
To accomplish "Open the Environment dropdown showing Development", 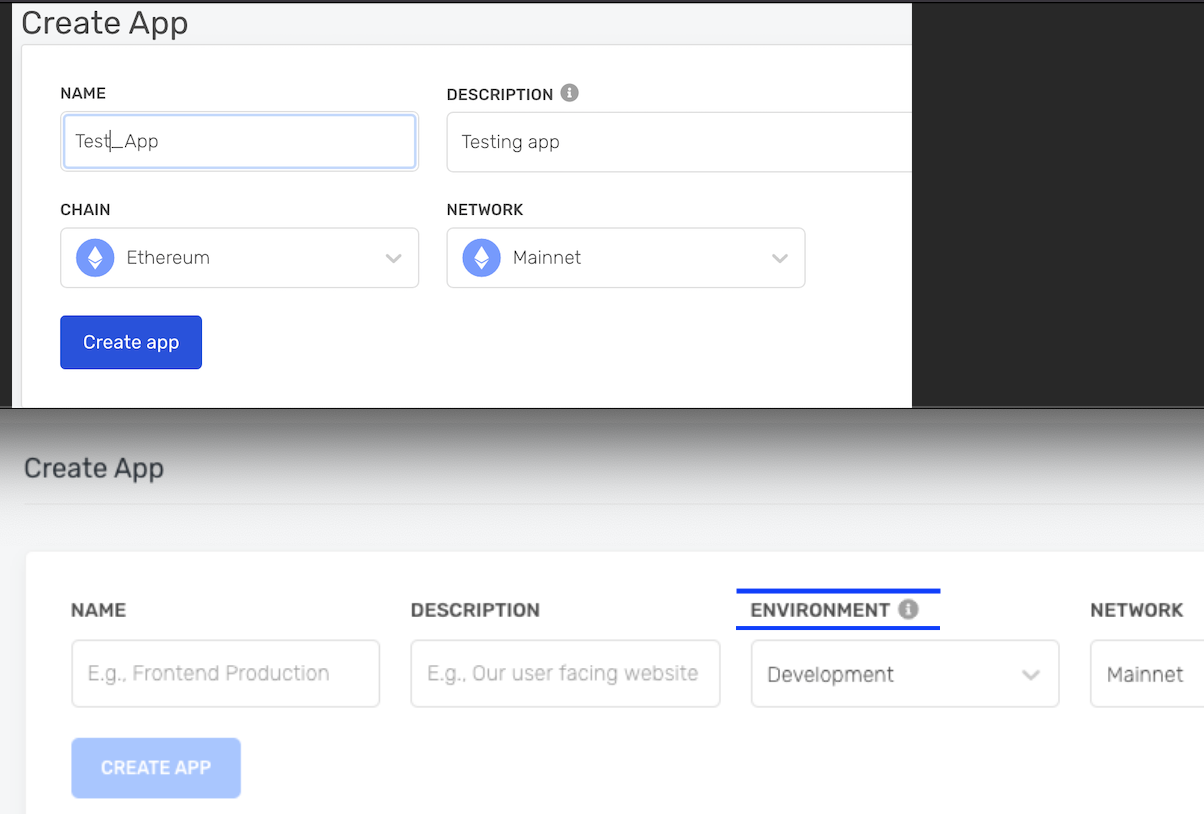I will coord(905,674).
